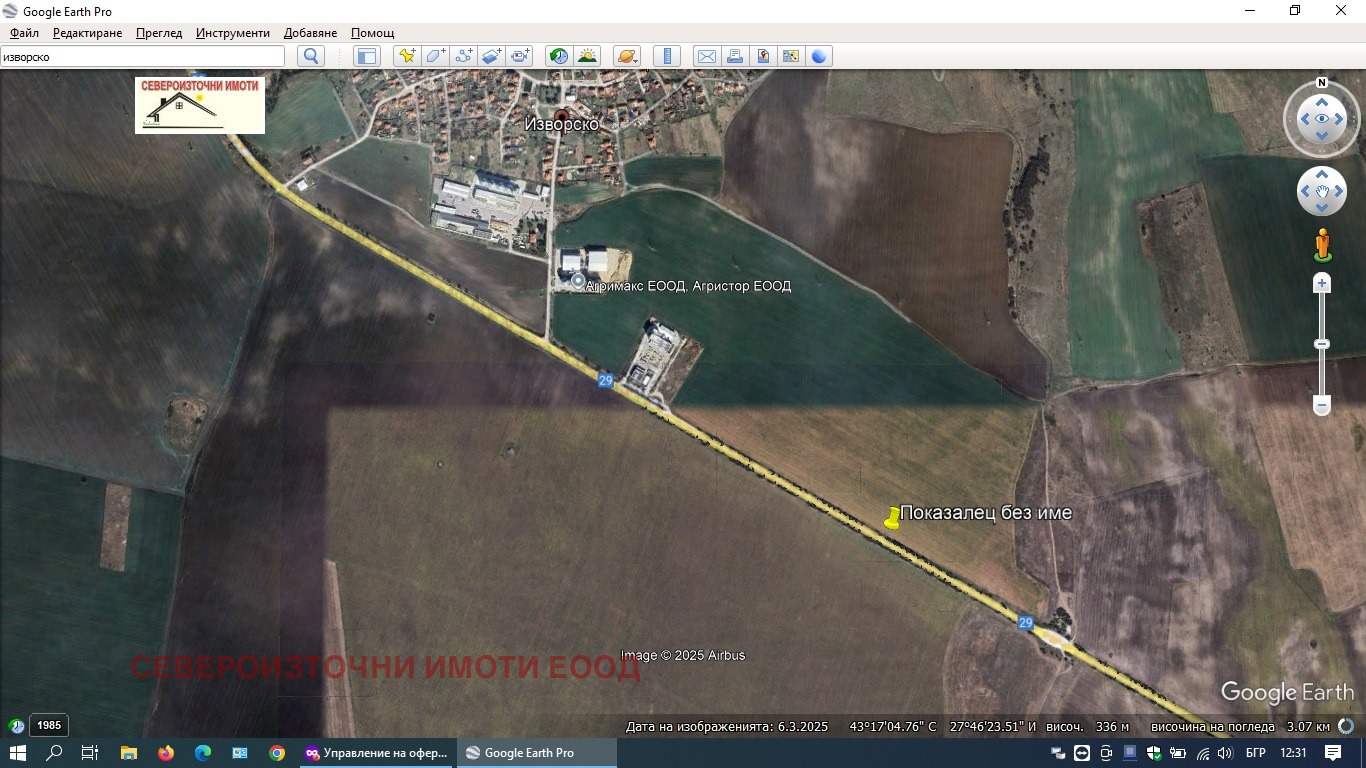Open the Добавяне menu

coord(310,33)
